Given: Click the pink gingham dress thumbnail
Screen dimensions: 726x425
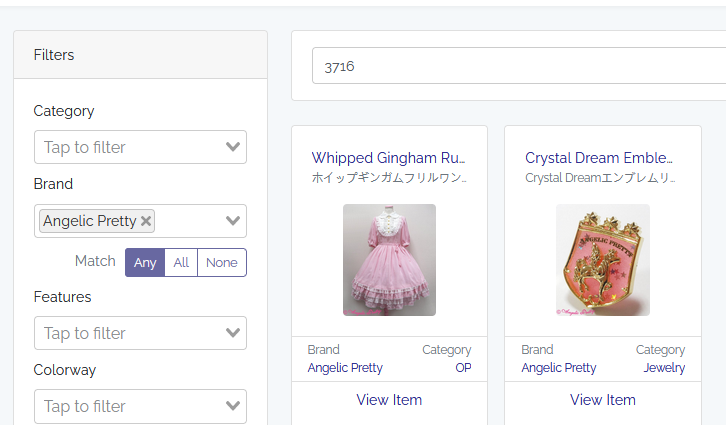Looking at the screenshot, I should point(389,260).
